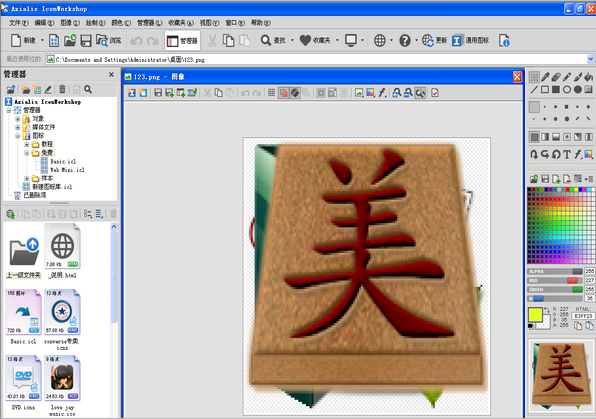Select Web Mini.icl in the tree

(67, 170)
